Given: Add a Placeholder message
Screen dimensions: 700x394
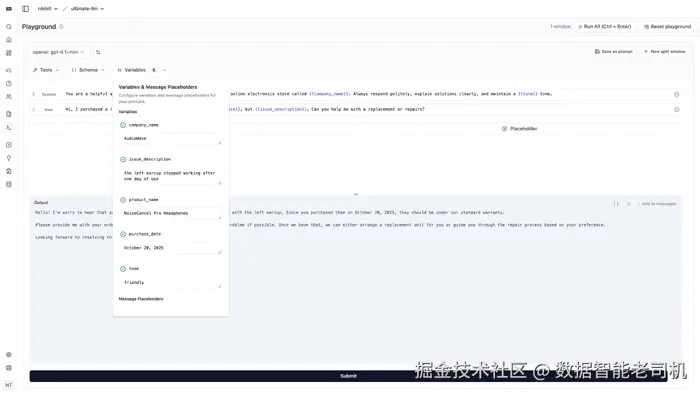Looking at the screenshot, I should pos(520,129).
